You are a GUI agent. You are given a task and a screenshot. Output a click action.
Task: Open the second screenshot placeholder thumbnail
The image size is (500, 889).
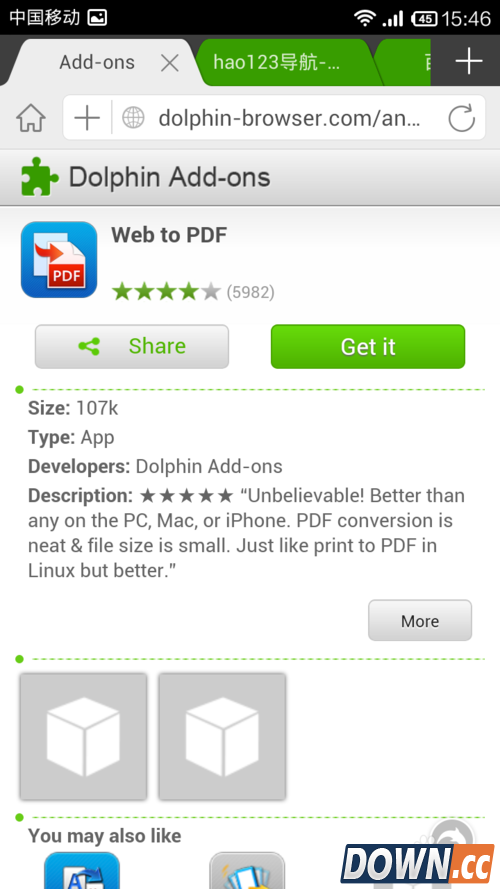click(222, 736)
